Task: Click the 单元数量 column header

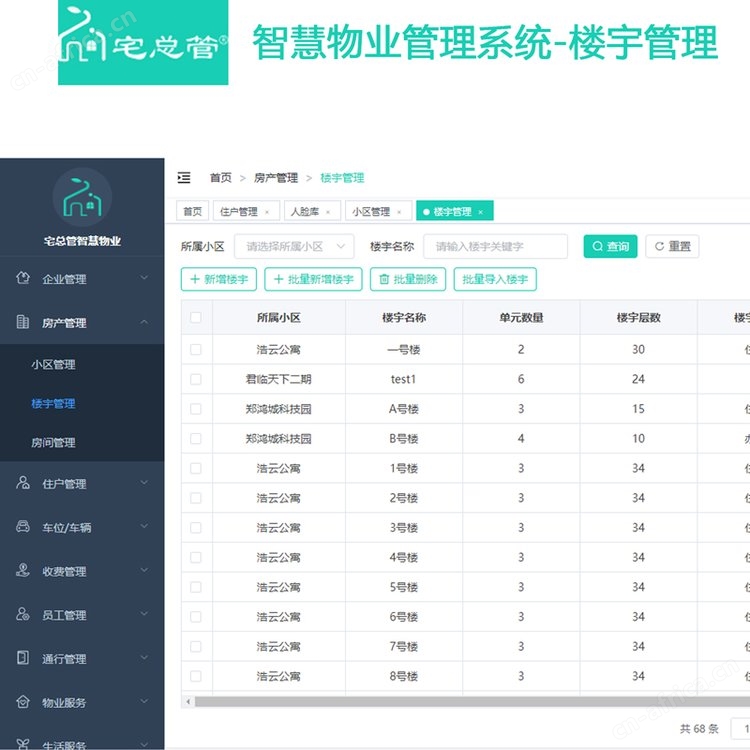Action: [x=521, y=318]
